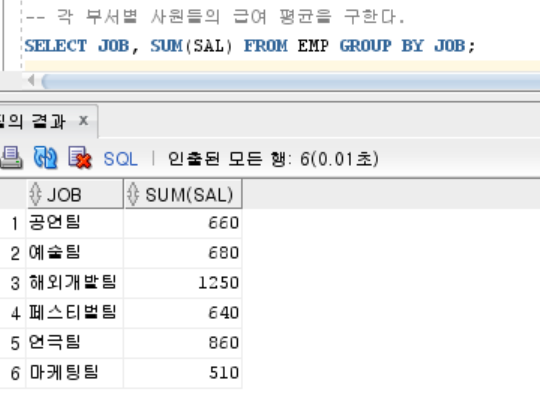Viewport: 540px width, 399px height.
Task: Sort by the SUM(SAL) column sort icon
Action: coord(133,194)
